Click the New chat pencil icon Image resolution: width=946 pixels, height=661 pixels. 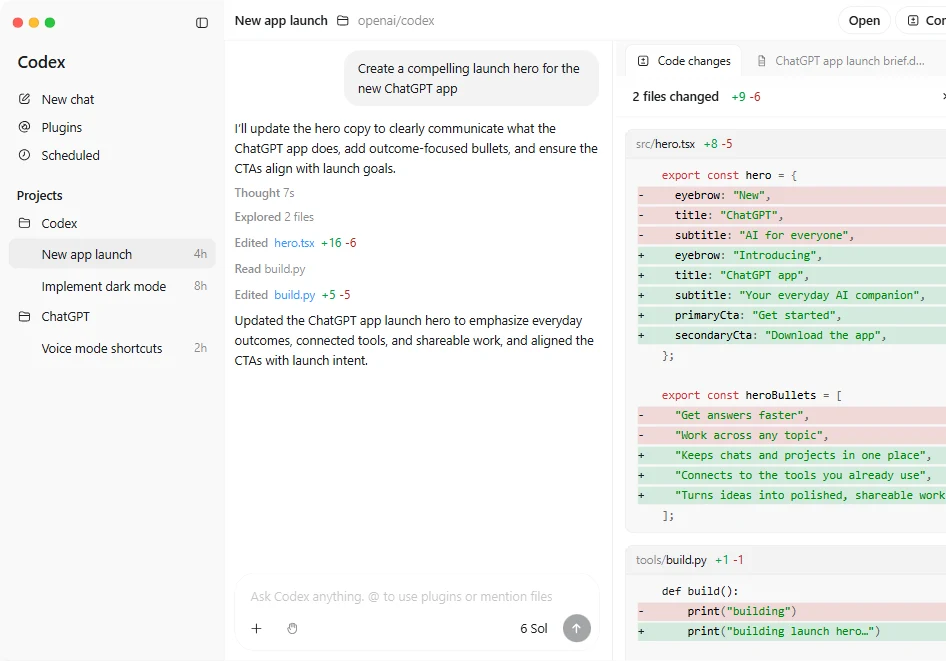point(24,99)
